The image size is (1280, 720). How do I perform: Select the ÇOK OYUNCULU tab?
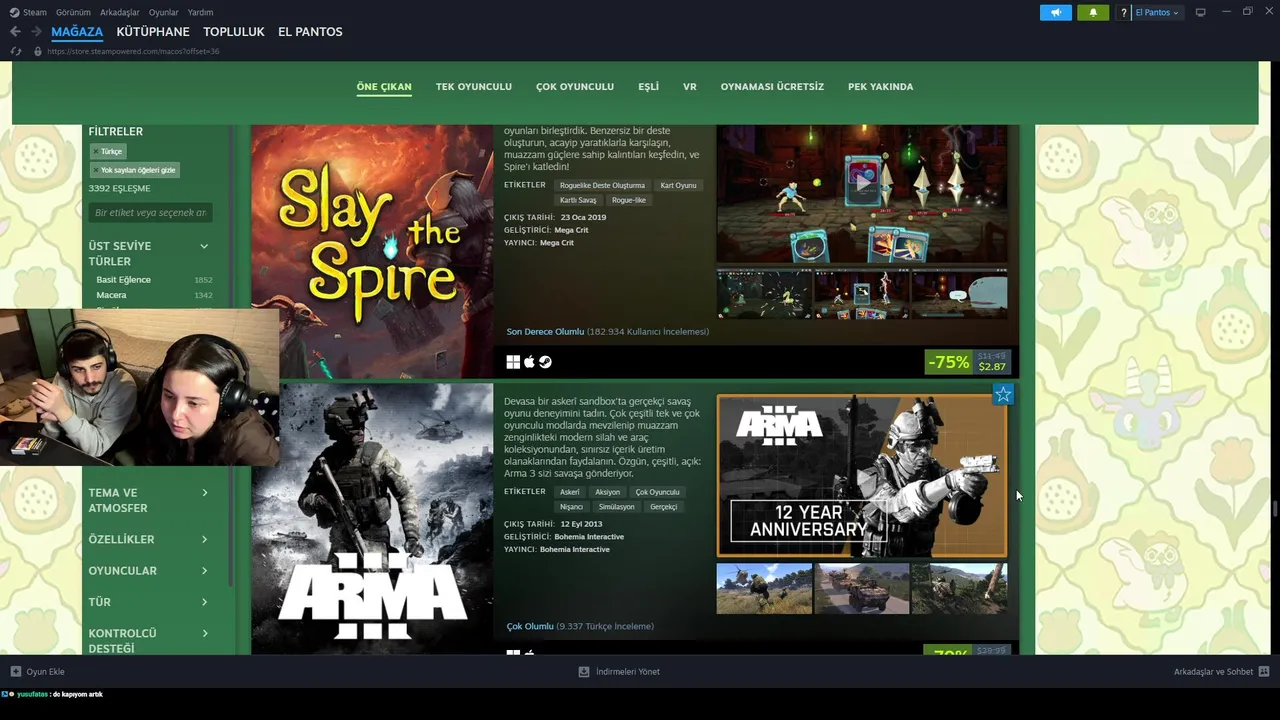point(575,87)
